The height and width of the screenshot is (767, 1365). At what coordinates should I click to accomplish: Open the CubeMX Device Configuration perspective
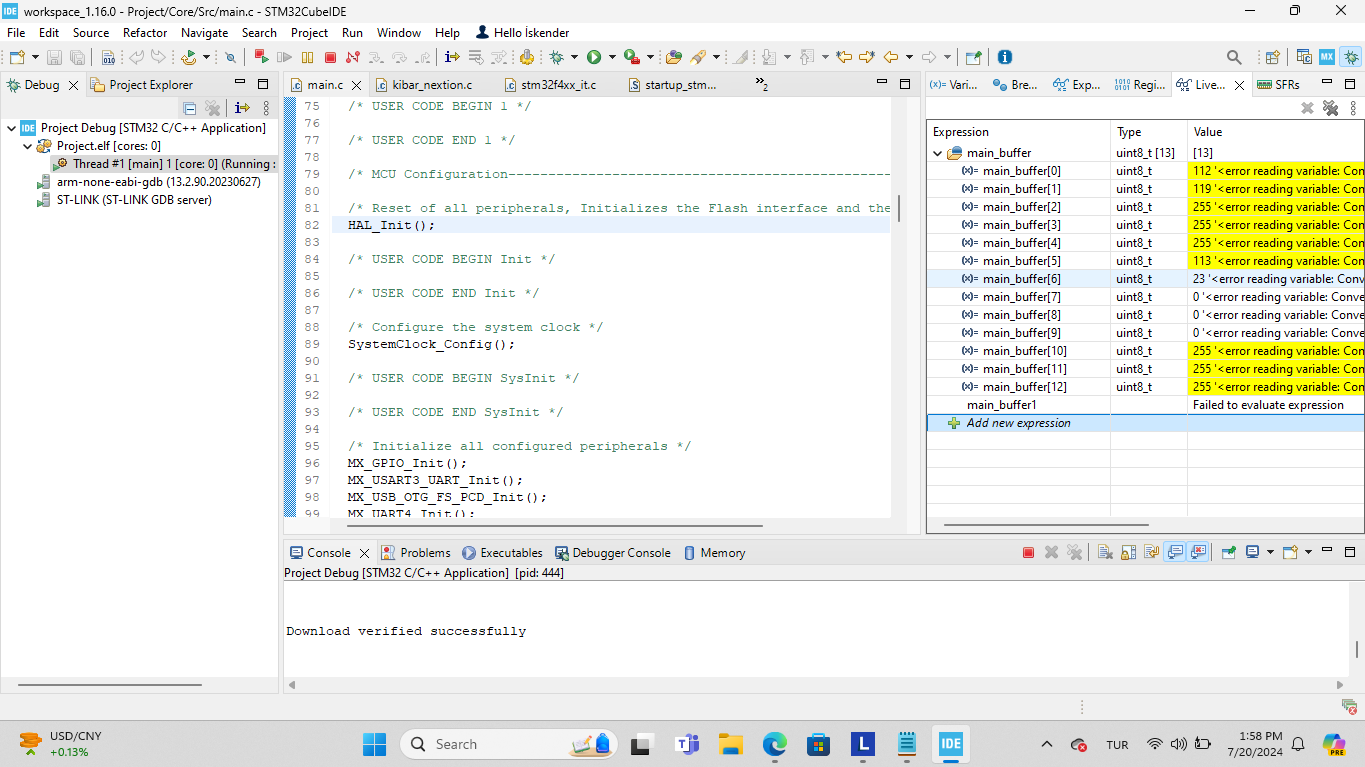pos(1327,58)
